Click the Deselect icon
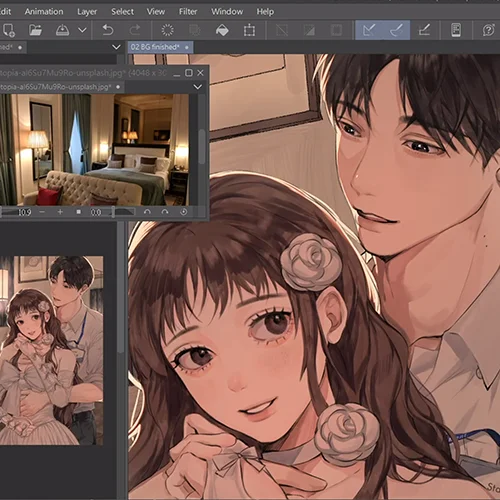Screen dimensions: 500x500 click(282, 30)
